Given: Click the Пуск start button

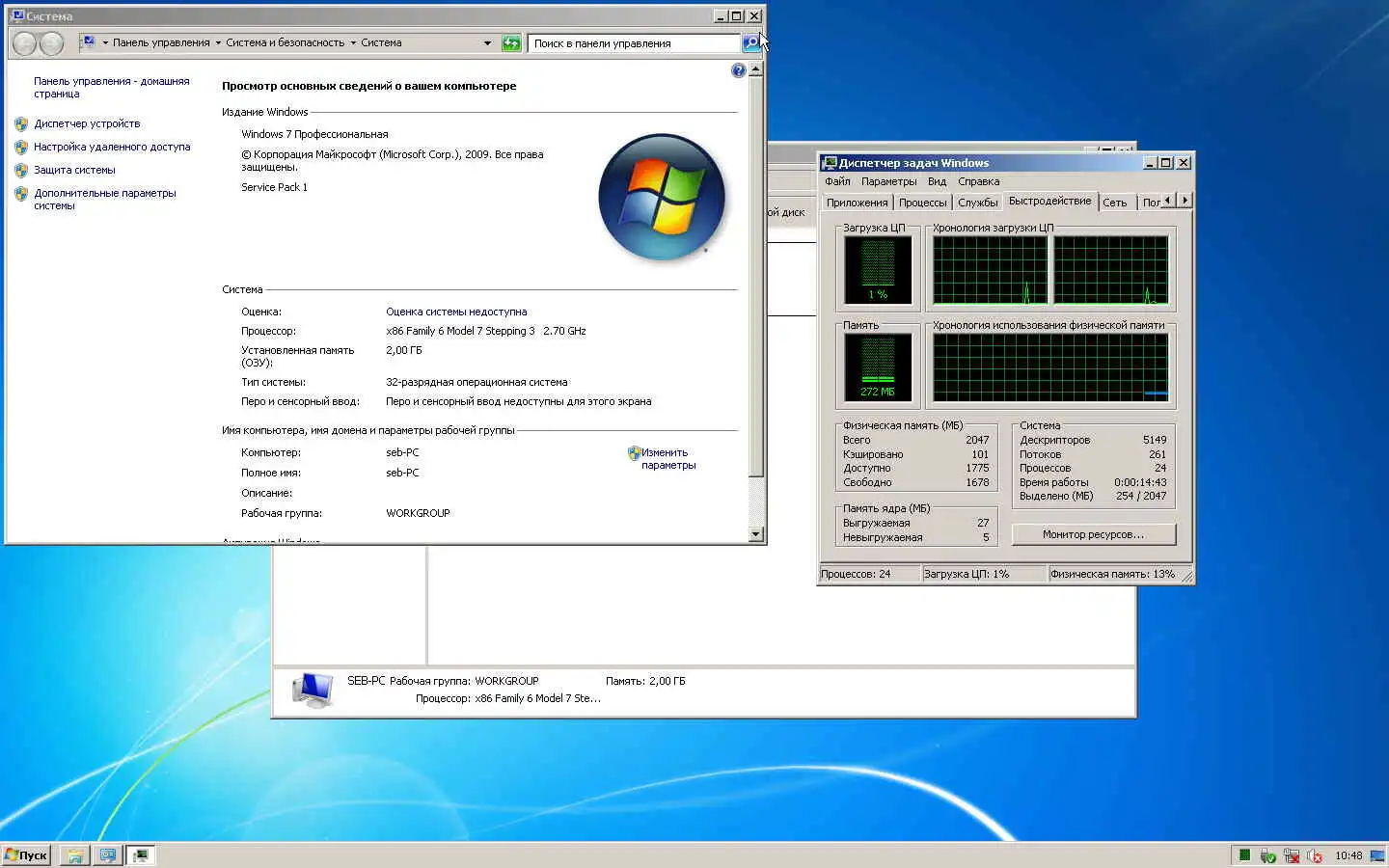Looking at the screenshot, I should point(26,855).
